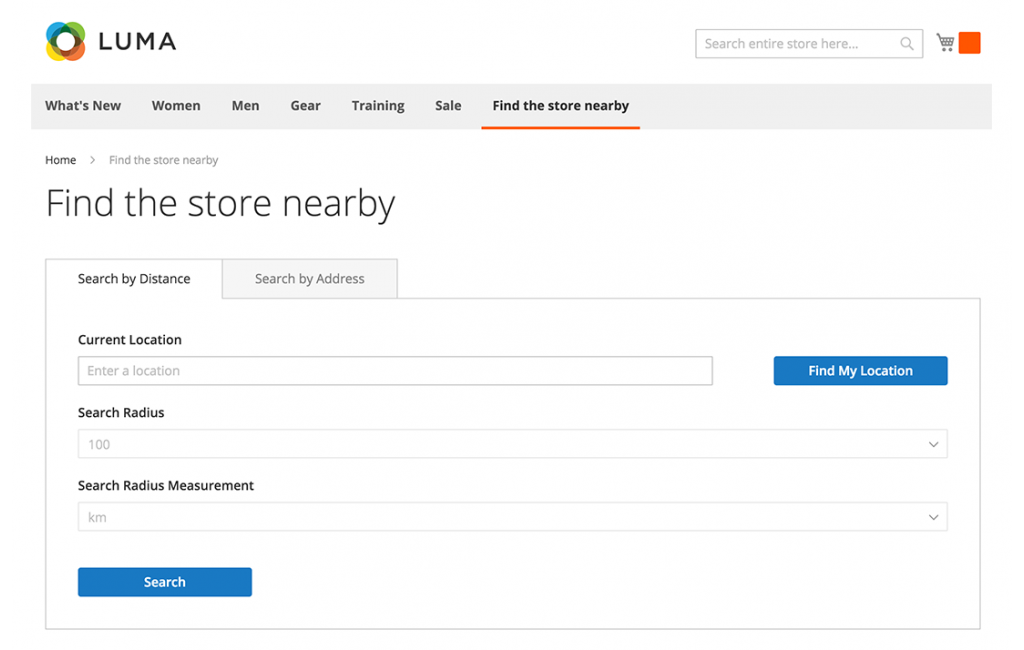Click the orange cart counter badge
1024x650 pixels.
tap(969, 43)
